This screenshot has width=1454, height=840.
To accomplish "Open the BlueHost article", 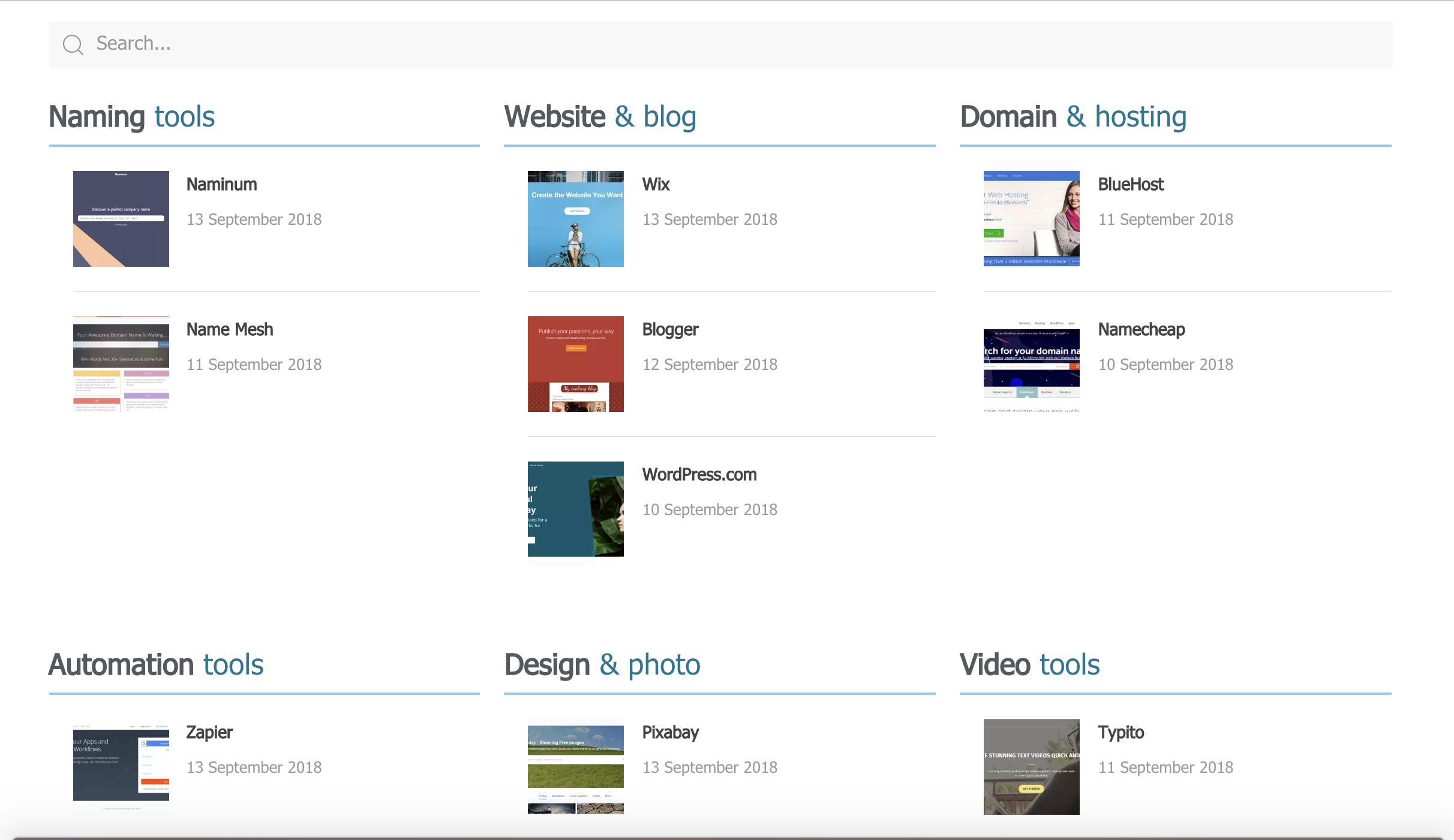I will pyautogui.click(x=1130, y=184).
